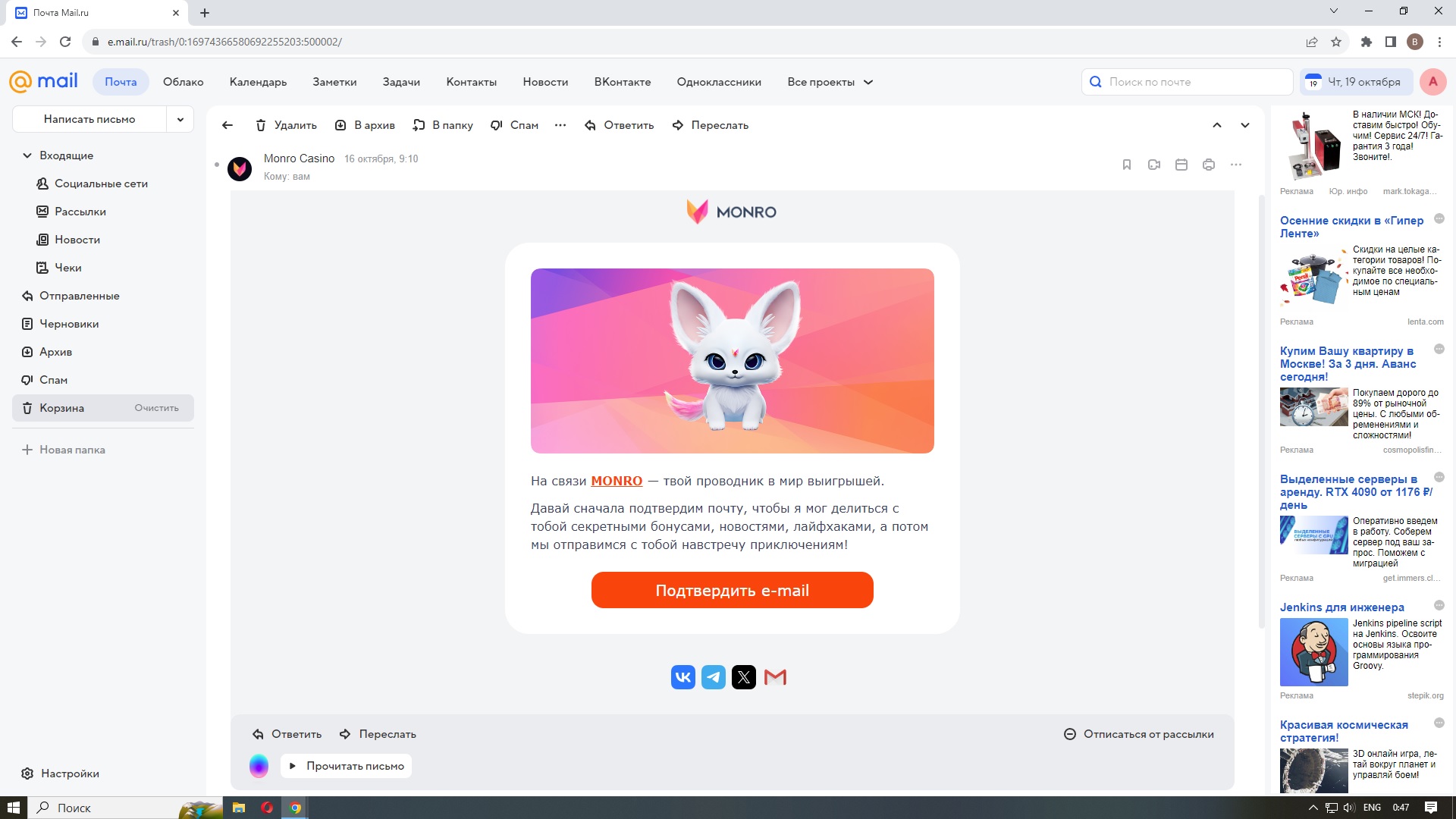Open the message header more options dots
This screenshot has width=1456, height=819.
tap(1236, 165)
